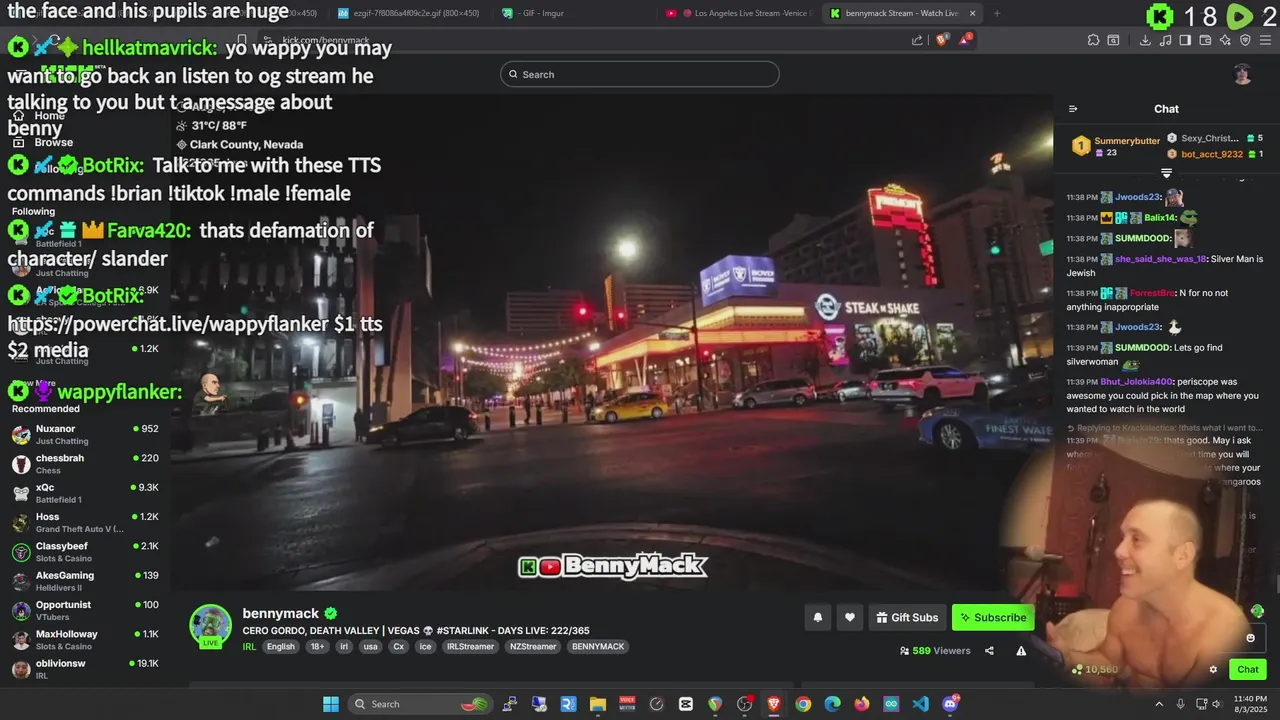
Task: Click the bennymack channel avatar
Action: point(211,626)
